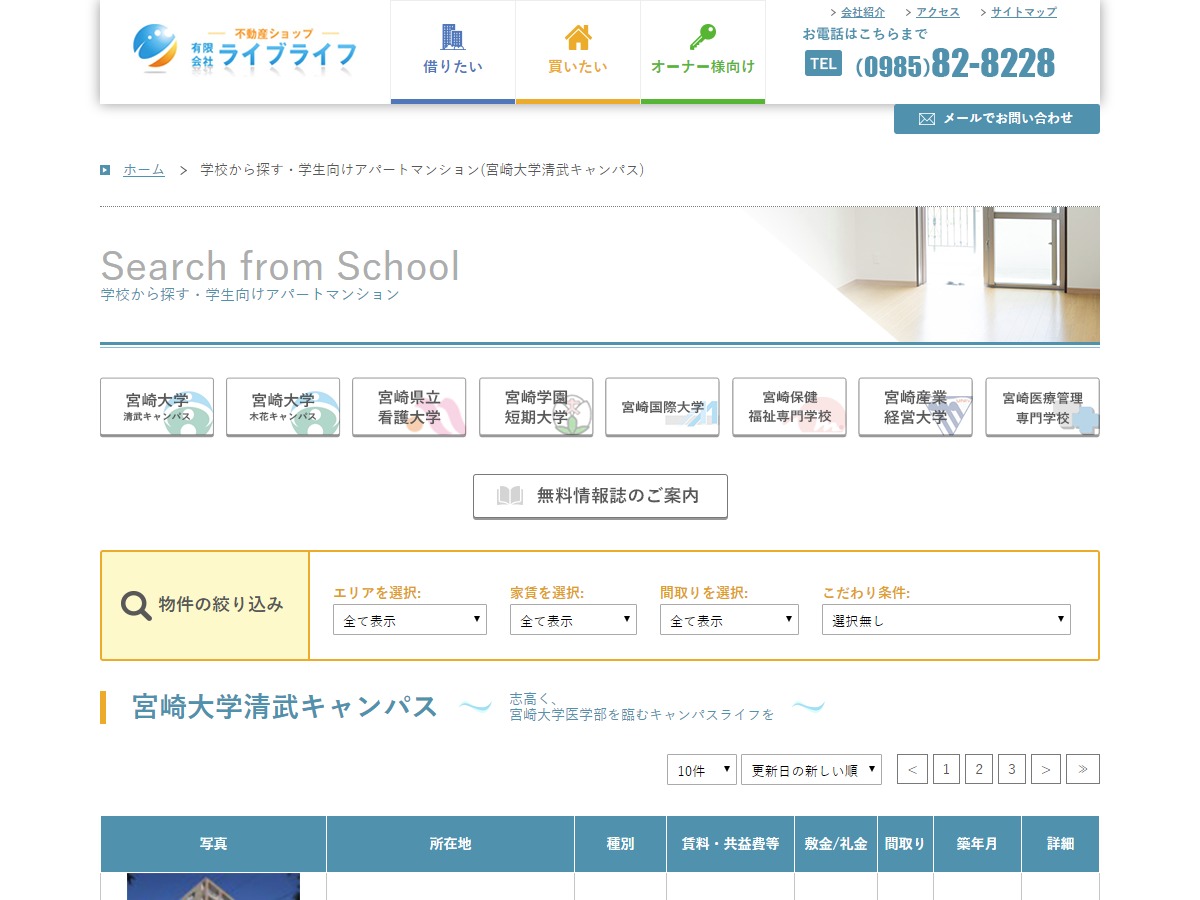Select 宮崎医療管理専門学校 school button
The height and width of the screenshot is (900, 1200).
coord(1042,407)
